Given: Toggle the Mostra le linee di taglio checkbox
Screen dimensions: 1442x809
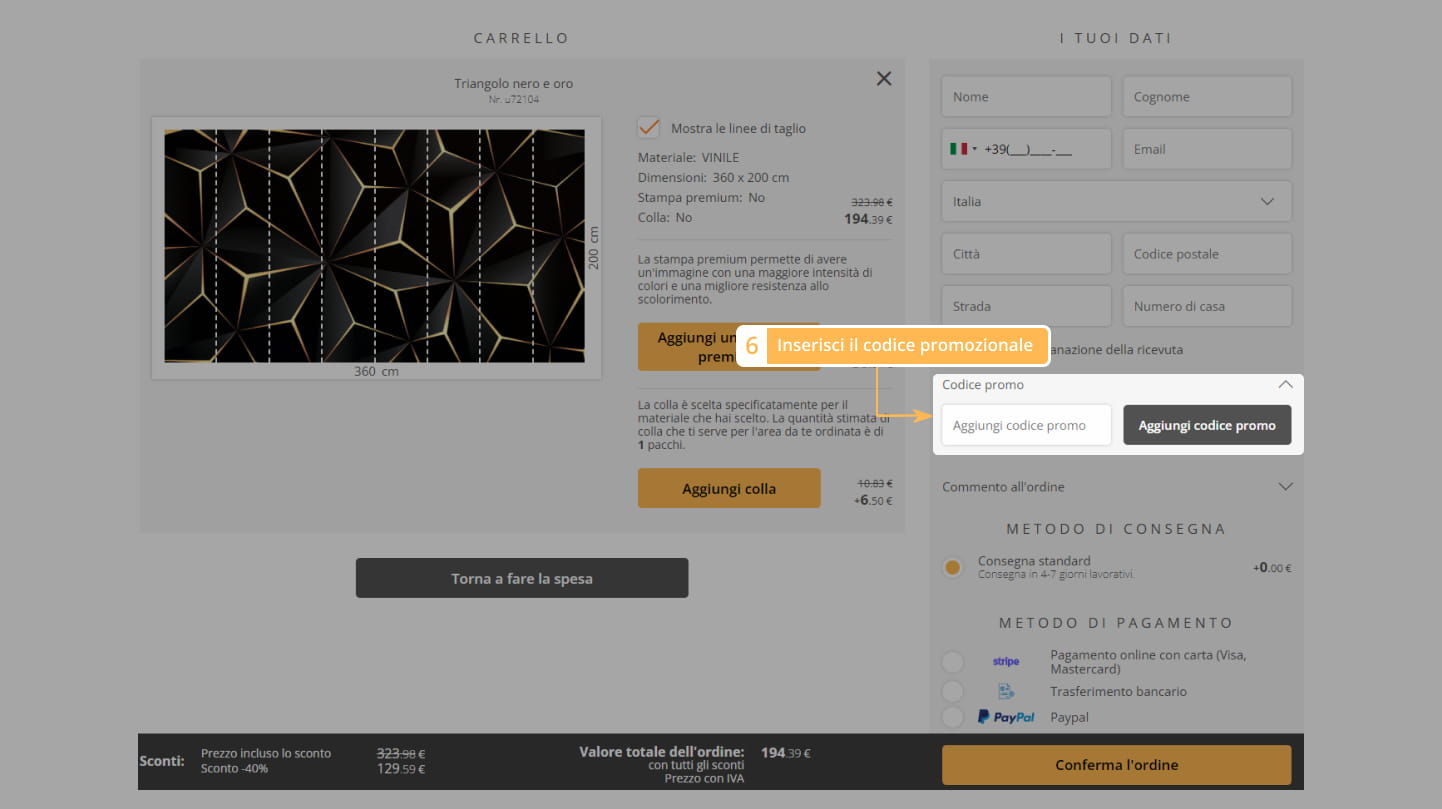Looking at the screenshot, I should tap(649, 128).
